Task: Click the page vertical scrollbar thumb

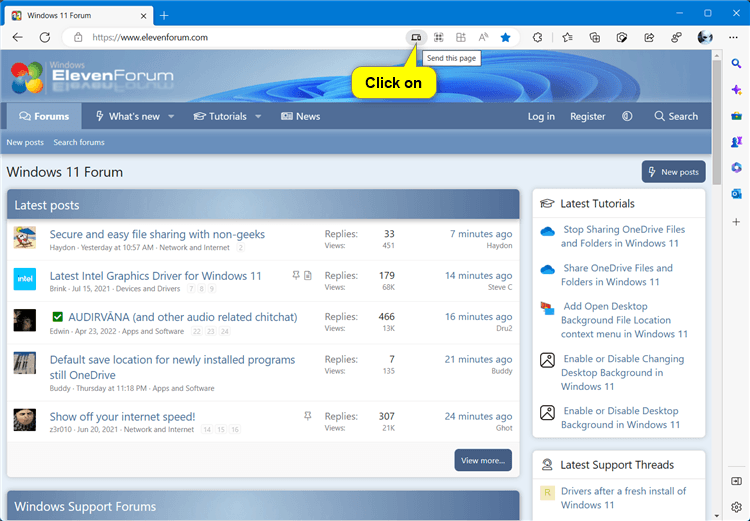Action: (717, 122)
